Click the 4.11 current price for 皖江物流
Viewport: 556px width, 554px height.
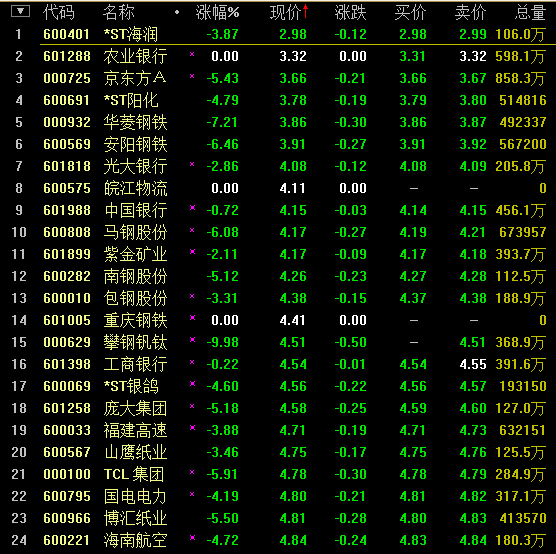tap(293, 188)
